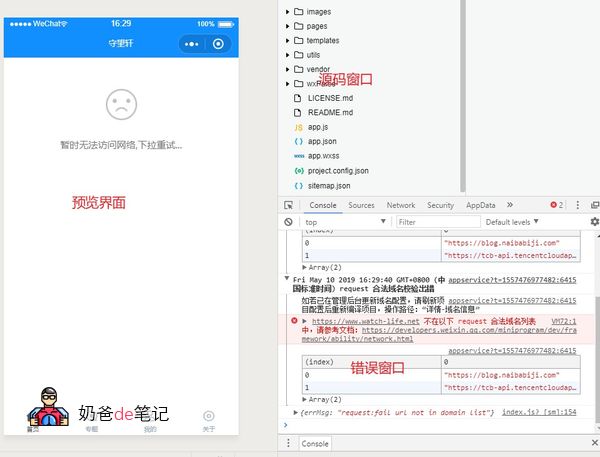The image size is (600, 457).
Task: Close the bottom console drawer
Action: (595, 443)
